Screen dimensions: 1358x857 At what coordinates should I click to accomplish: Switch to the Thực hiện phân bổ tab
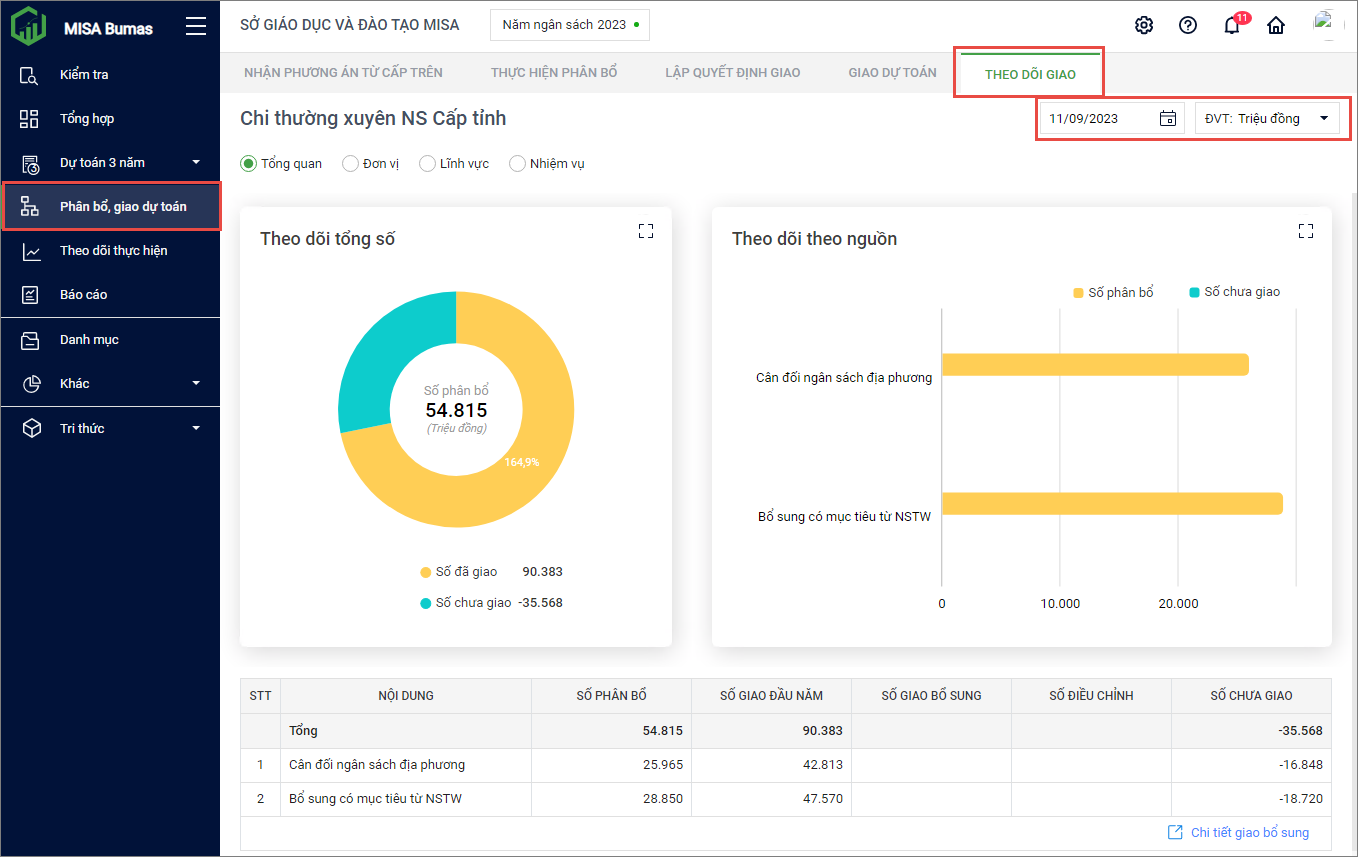coord(554,73)
